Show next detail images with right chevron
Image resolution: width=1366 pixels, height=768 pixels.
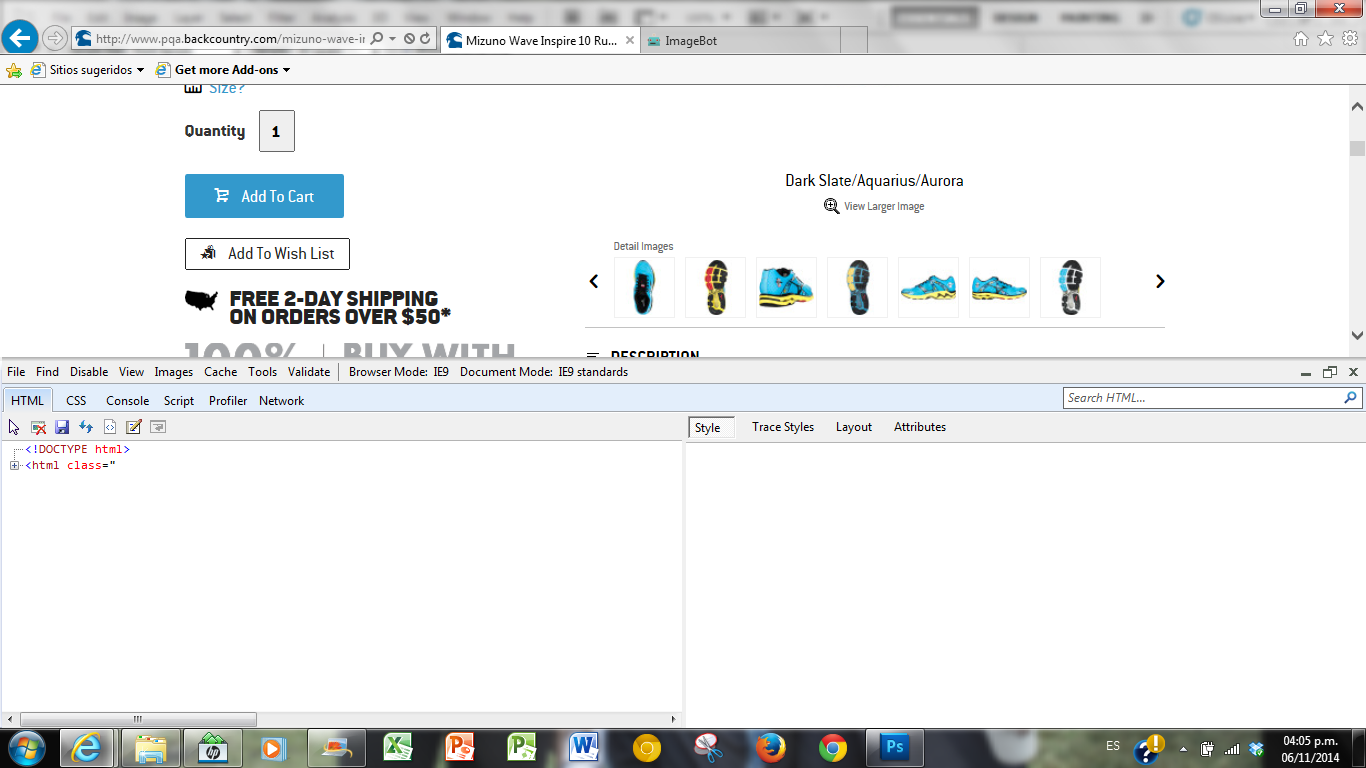(1160, 282)
